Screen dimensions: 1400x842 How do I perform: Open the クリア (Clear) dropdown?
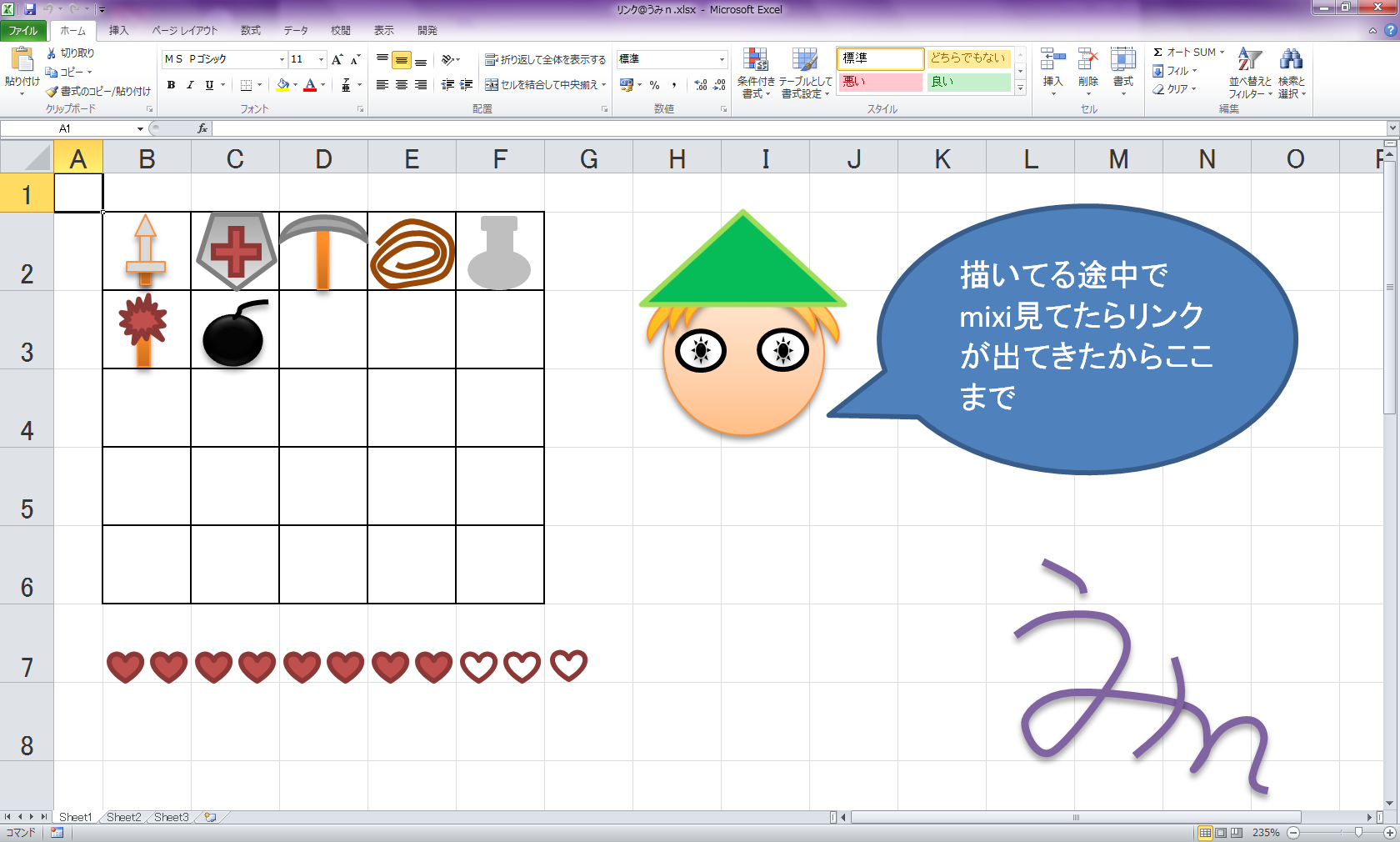[1175, 89]
